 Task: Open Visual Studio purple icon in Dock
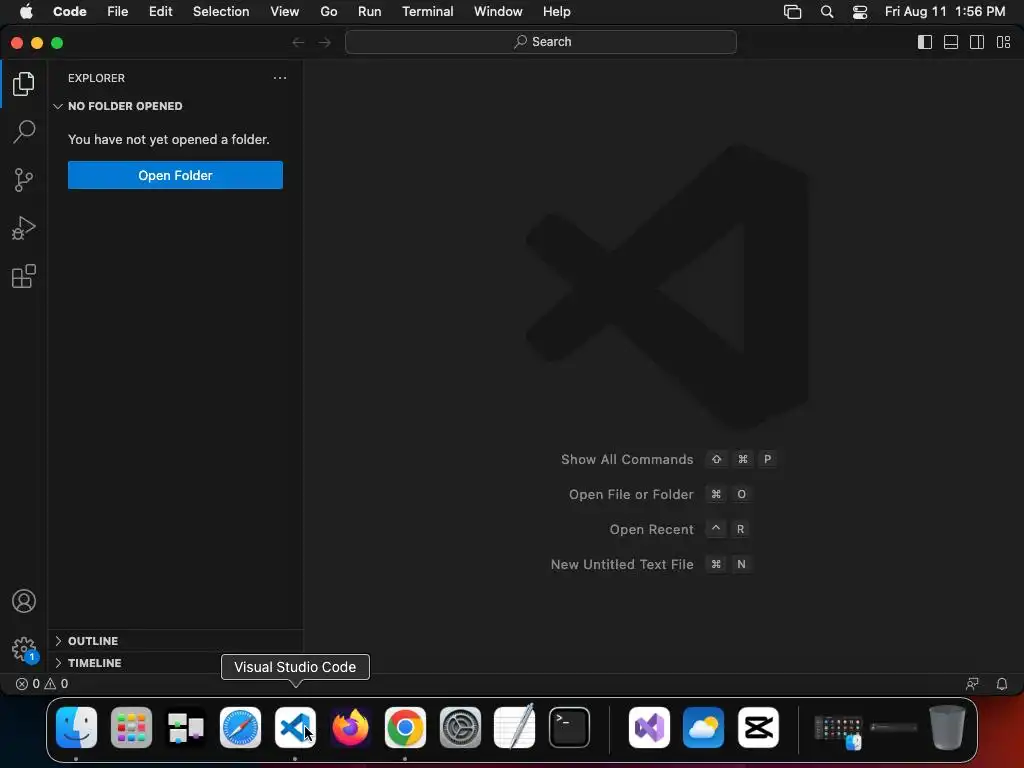click(x=649, y=727)
